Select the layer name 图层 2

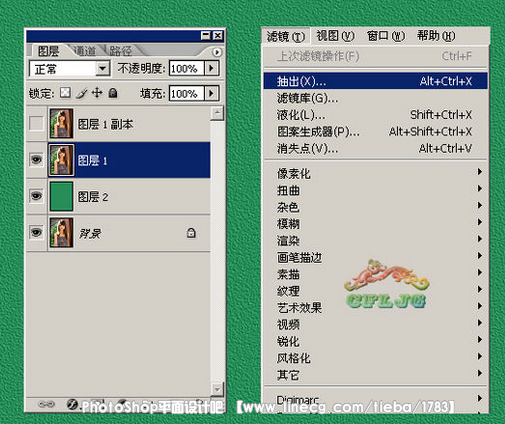pos(93,197)
